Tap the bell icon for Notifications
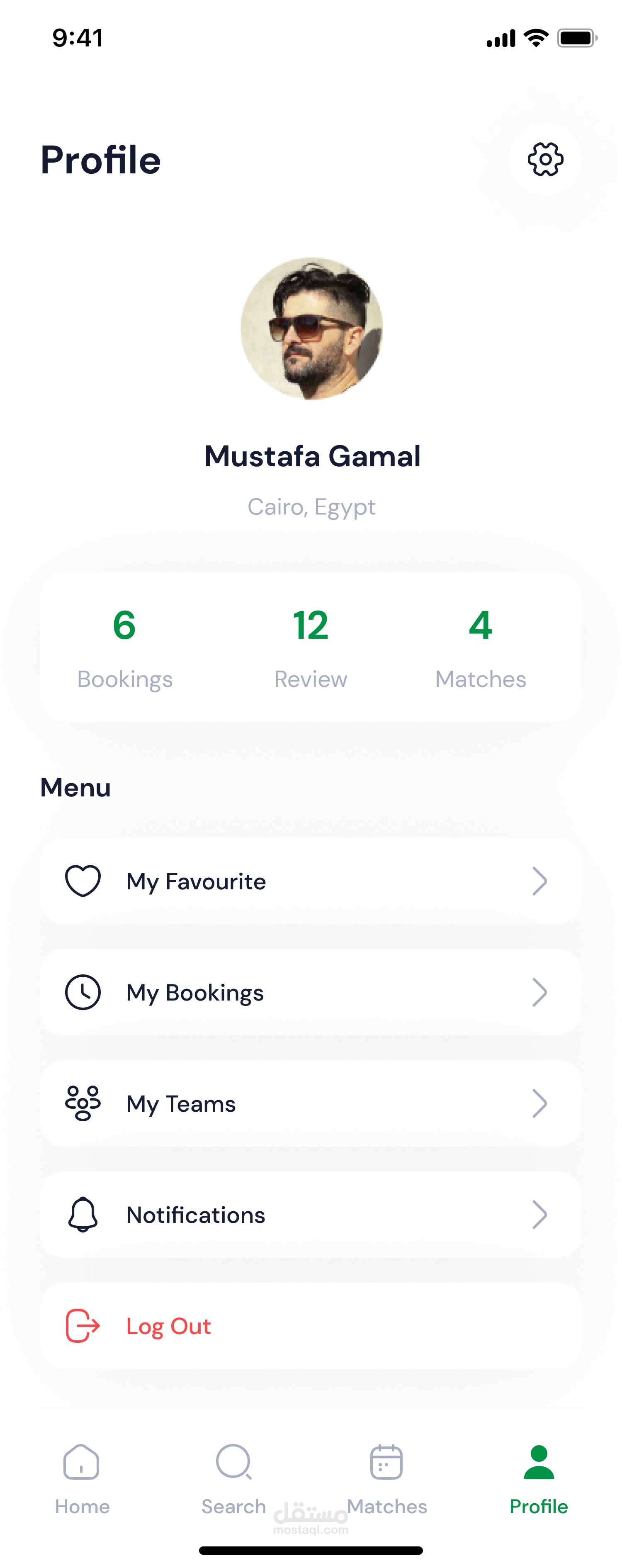 [83, 1214]
